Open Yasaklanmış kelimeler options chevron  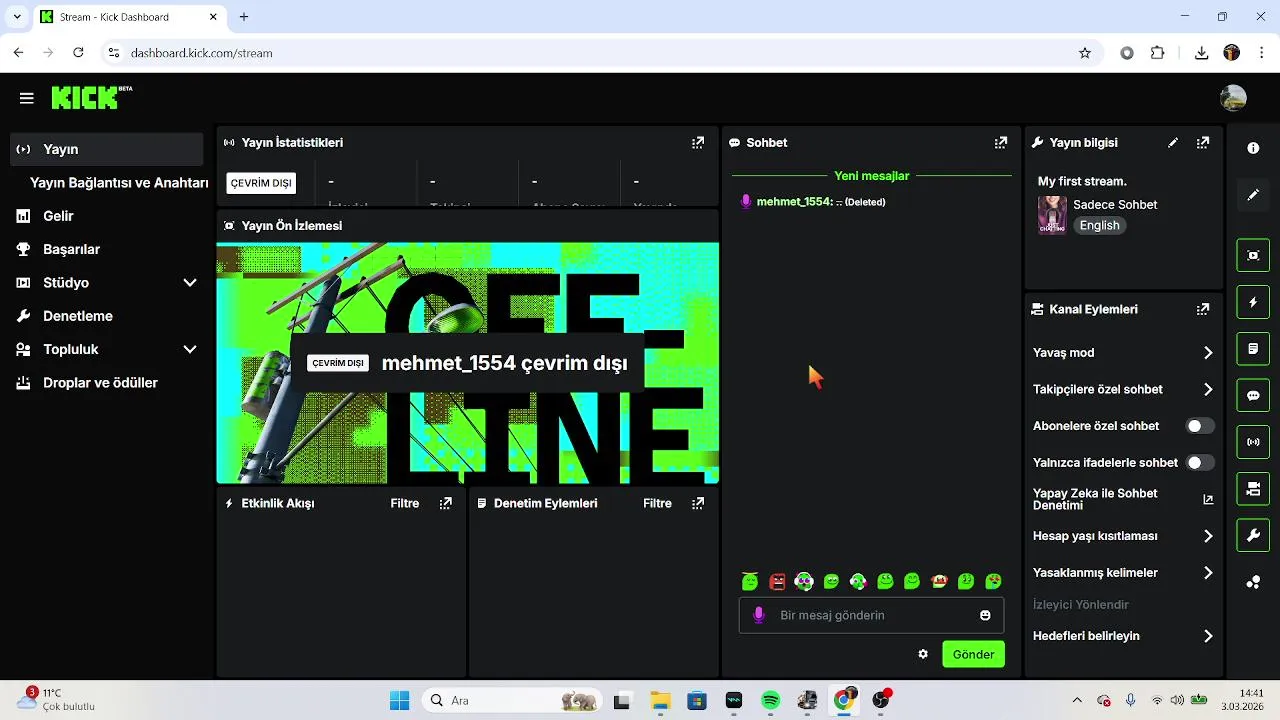pyautogui.click(x=1208, y=573)
